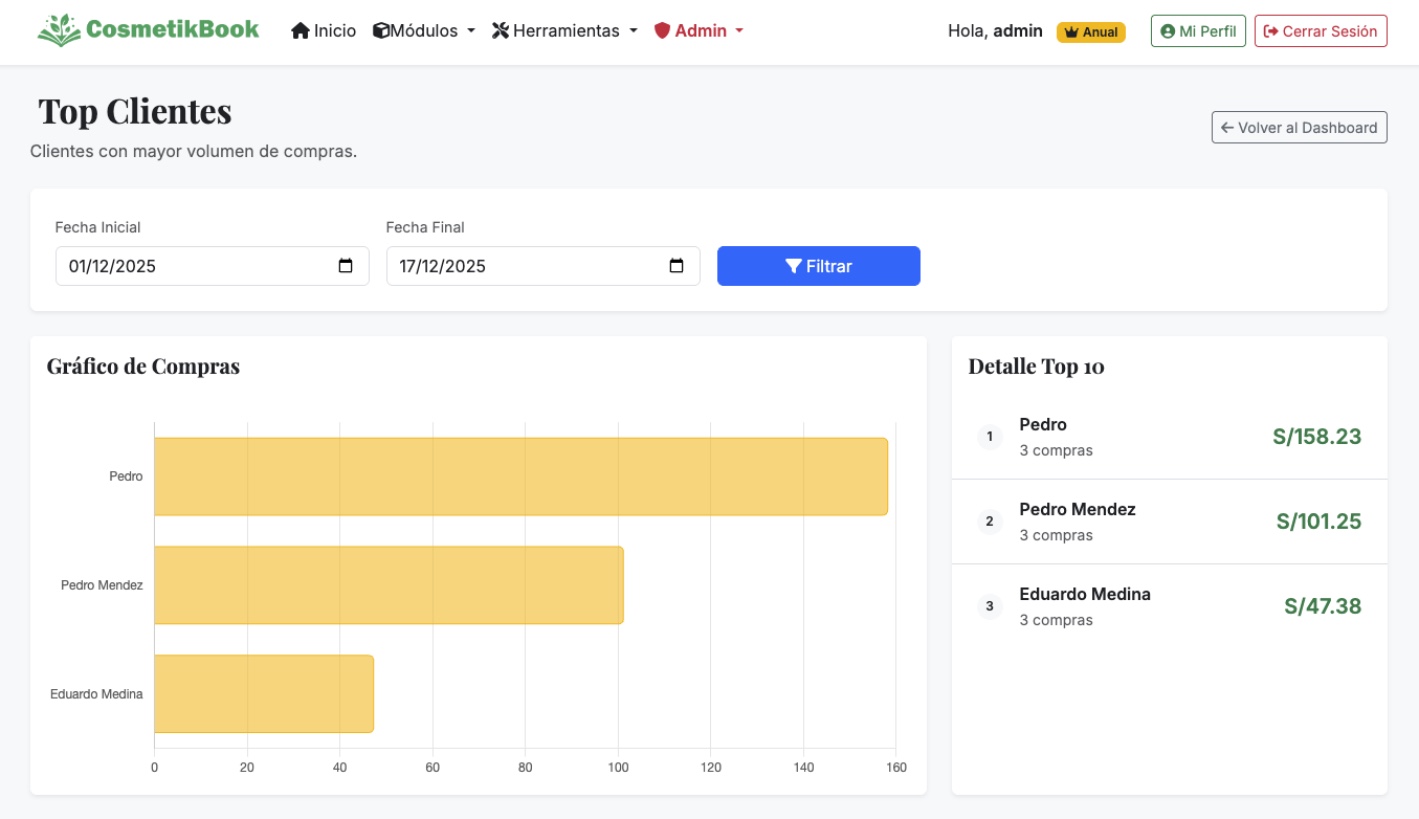The width and height of the screenshot is (1419, 819).
Task: Open the Admin dropdown menu
Action: point(701,31)
